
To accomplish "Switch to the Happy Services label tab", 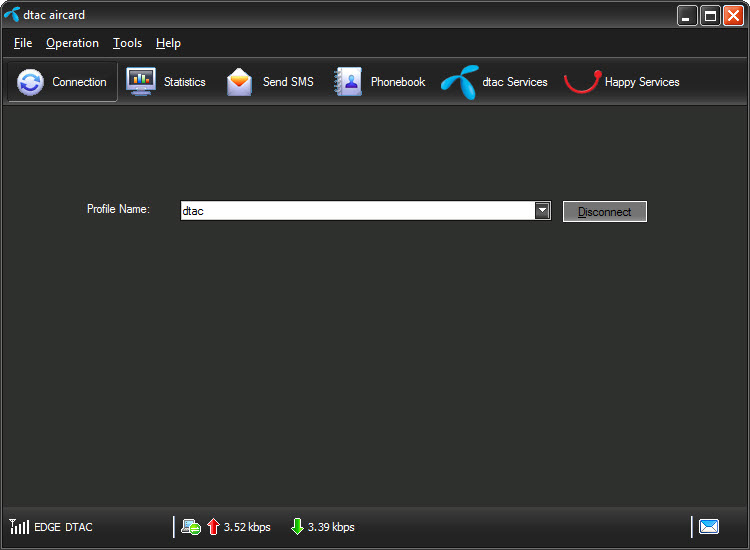I will [x=642, y=82].
